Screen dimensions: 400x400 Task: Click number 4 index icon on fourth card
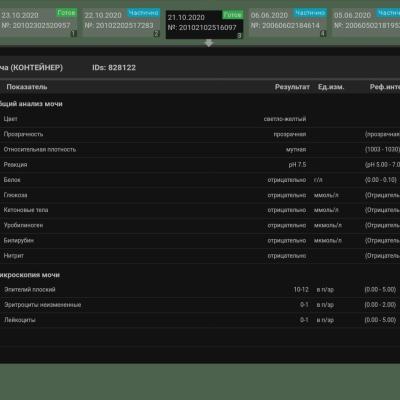[323, 33]
